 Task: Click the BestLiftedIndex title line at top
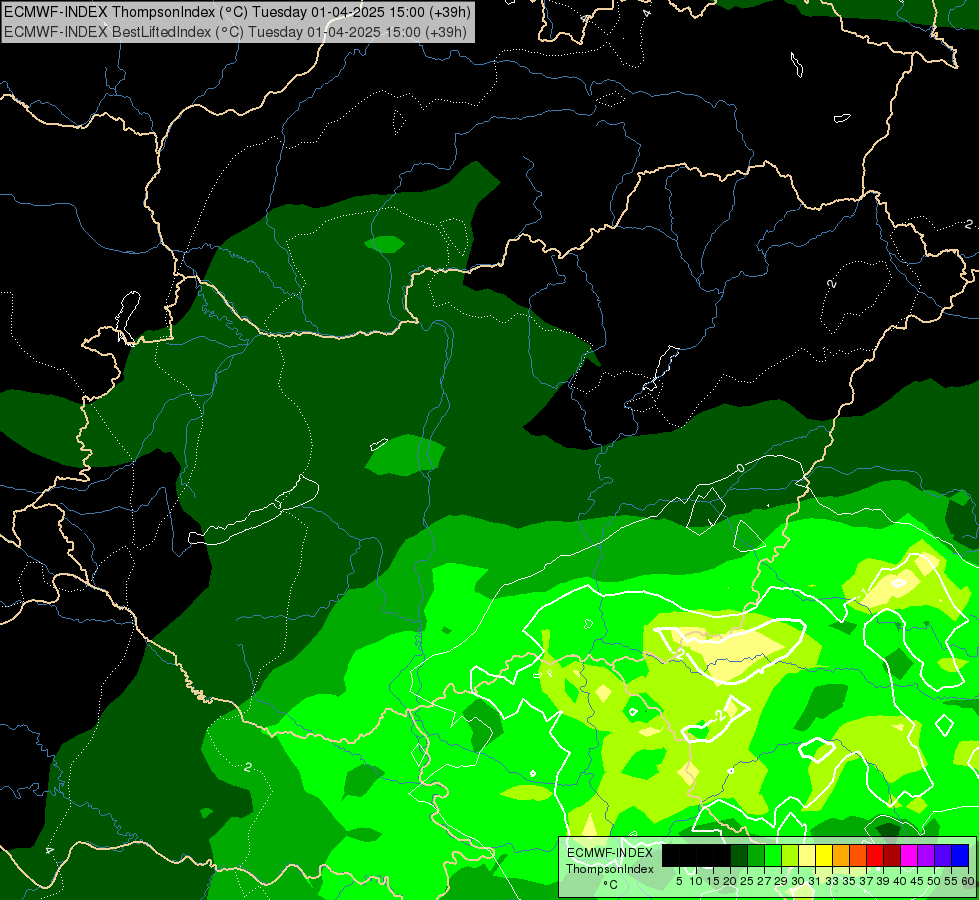click(235, 32)
